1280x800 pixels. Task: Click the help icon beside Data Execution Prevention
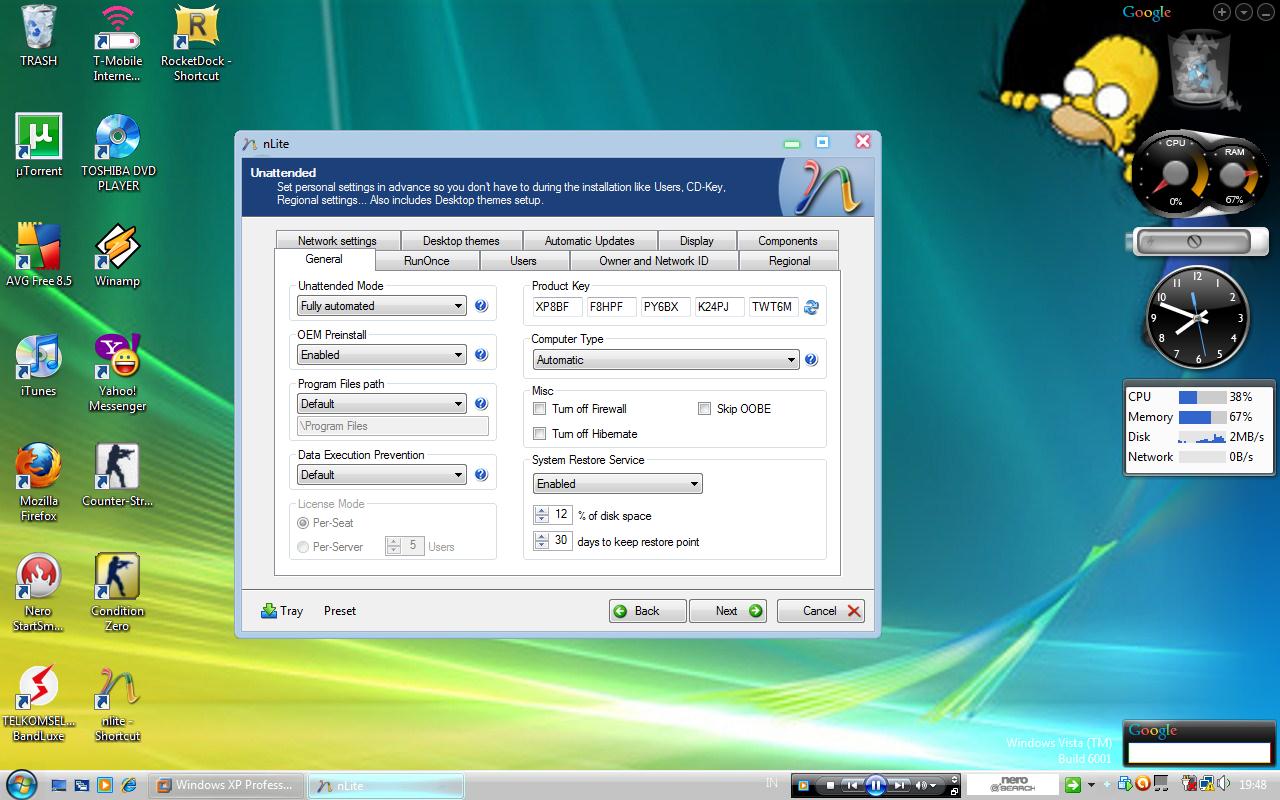pyautogui.click(x=481, y=475)
